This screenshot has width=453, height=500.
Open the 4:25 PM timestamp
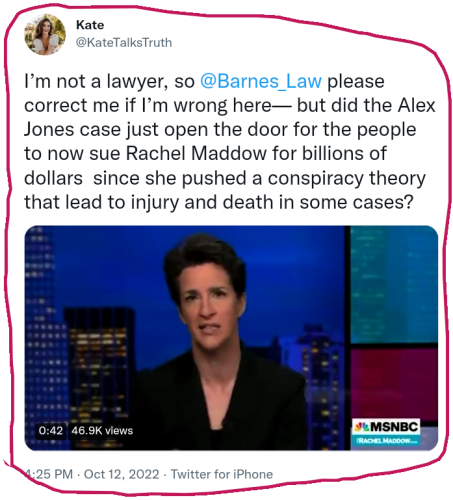49,474
